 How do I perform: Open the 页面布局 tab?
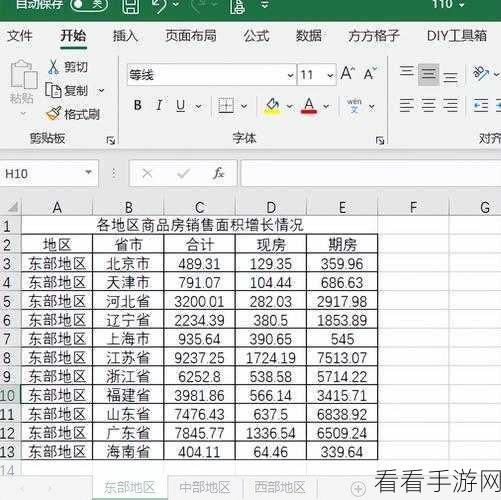191,35
